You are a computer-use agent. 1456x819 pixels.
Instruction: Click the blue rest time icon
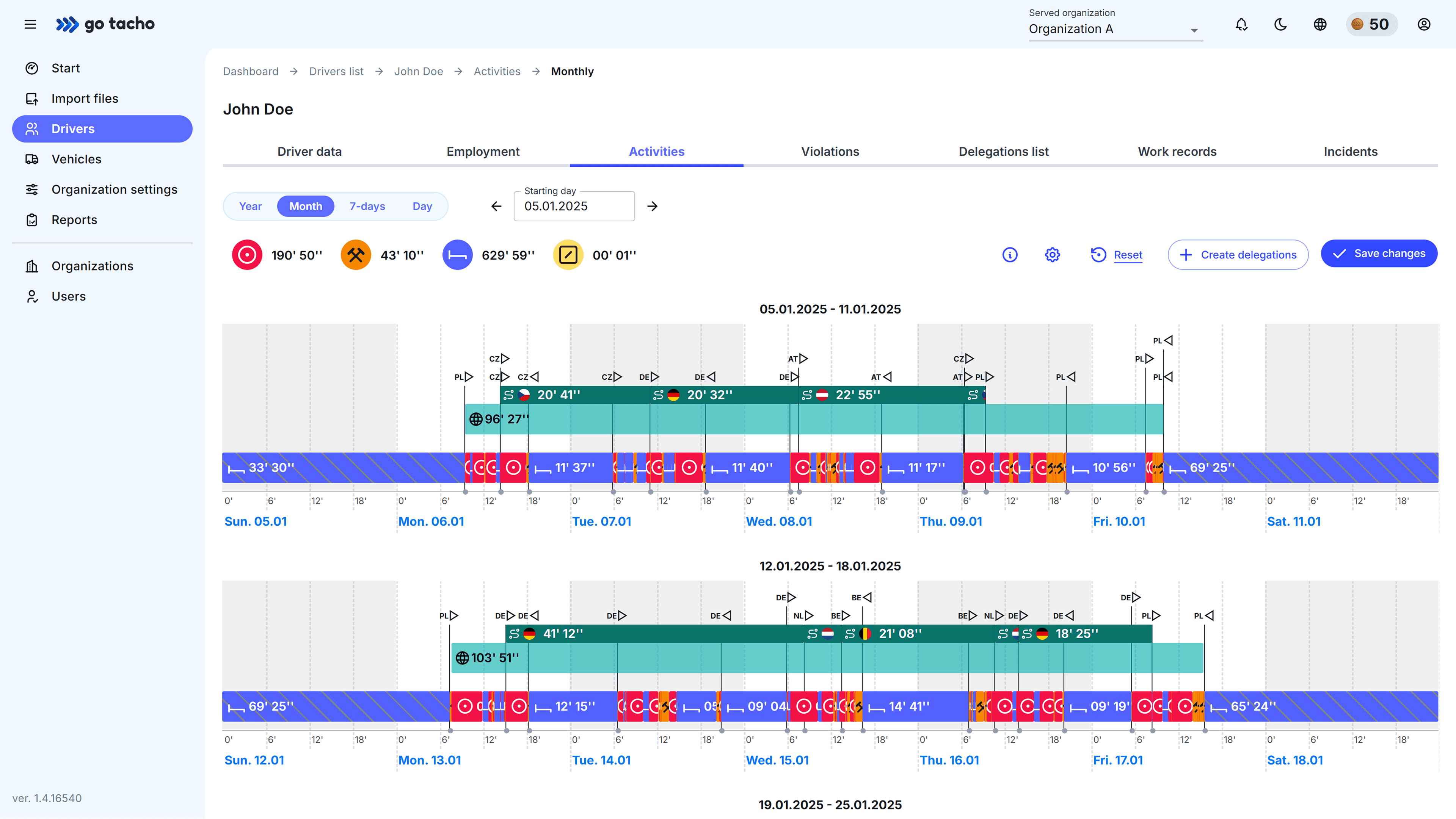click(x=457, y=255)
